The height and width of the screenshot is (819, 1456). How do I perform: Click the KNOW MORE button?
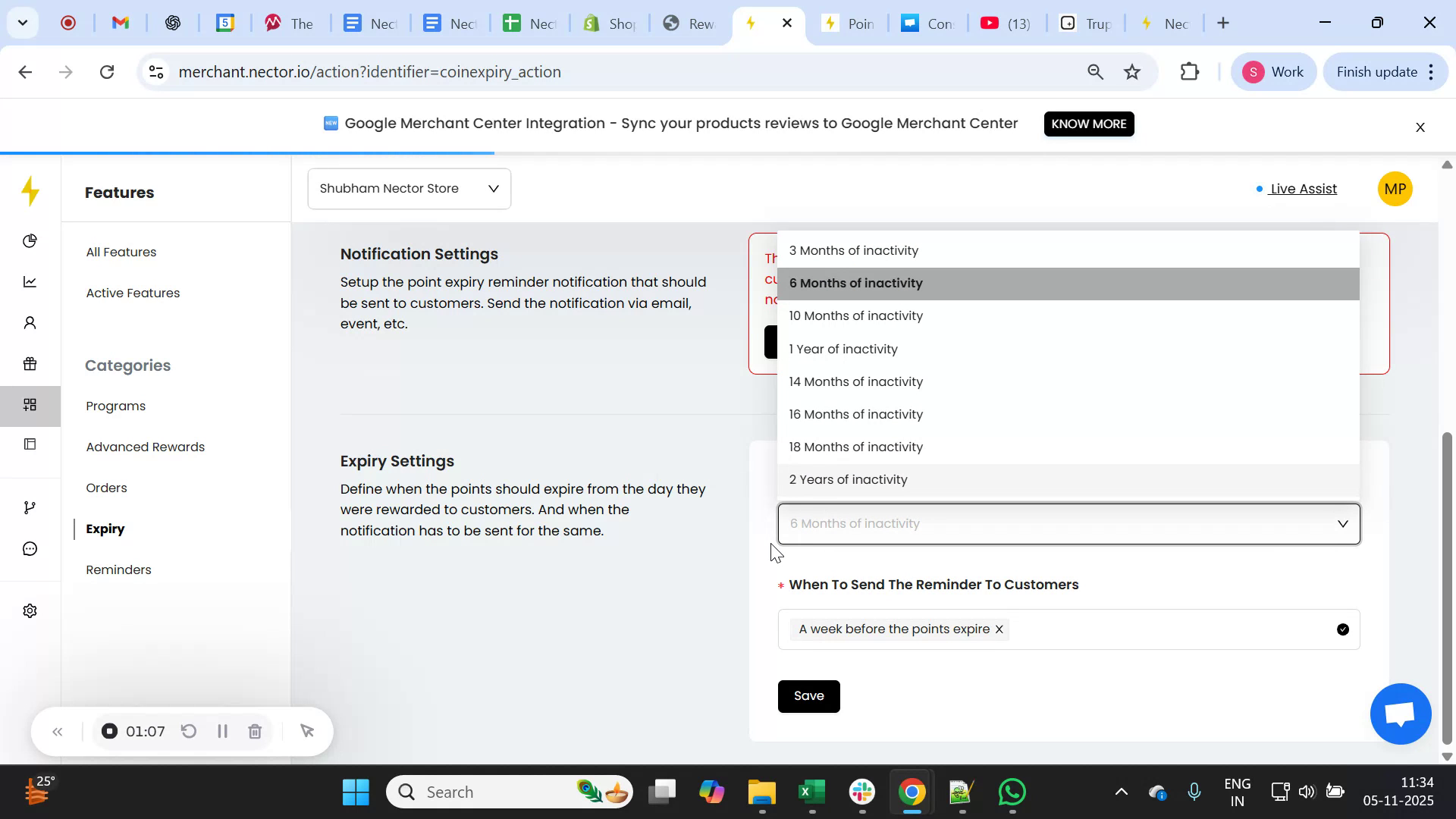tap(1088, 124)
